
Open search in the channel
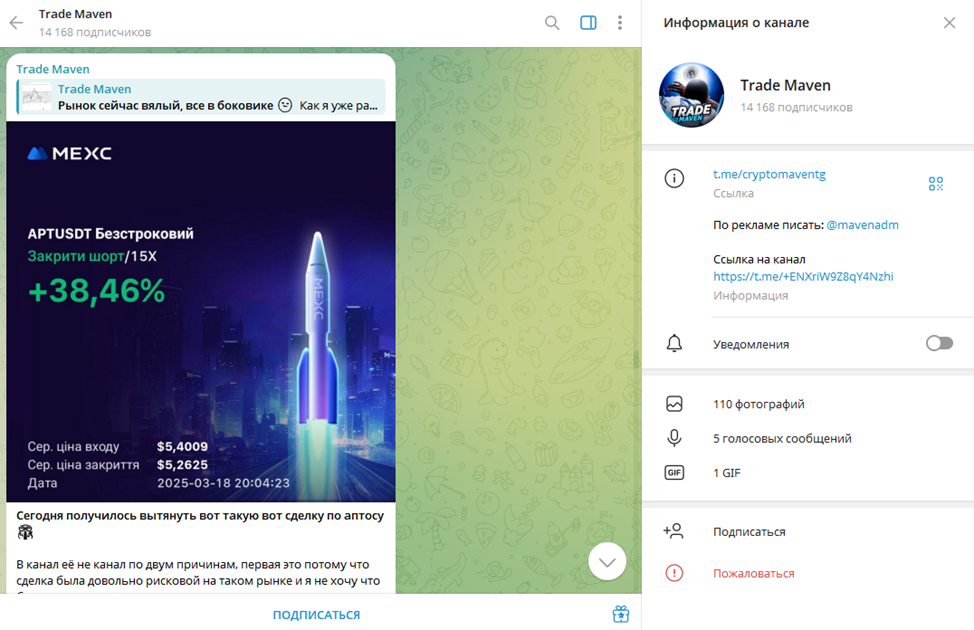(x=552, y=23)
